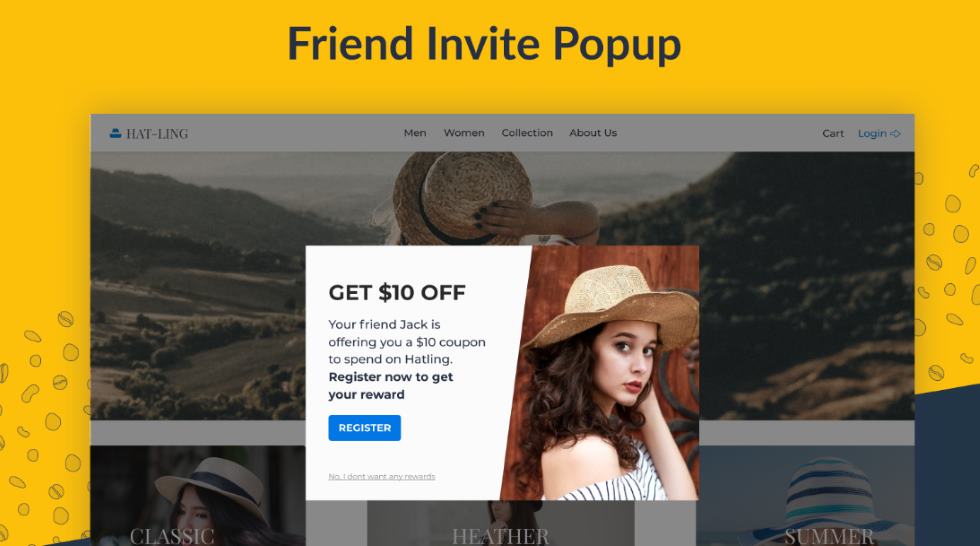The height and width of the screenshot is (546, 980).
Task: Decline via "No, I dont want any rewards"
Action: coord(382,477)
